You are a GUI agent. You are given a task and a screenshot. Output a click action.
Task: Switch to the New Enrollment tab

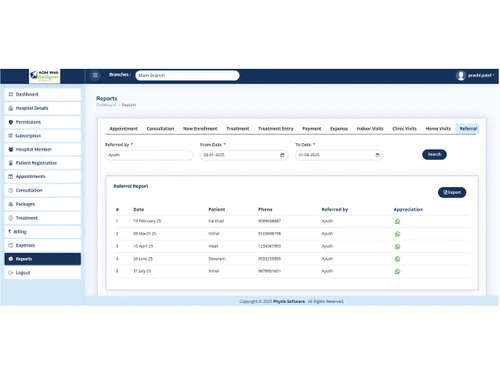(200, 129)
